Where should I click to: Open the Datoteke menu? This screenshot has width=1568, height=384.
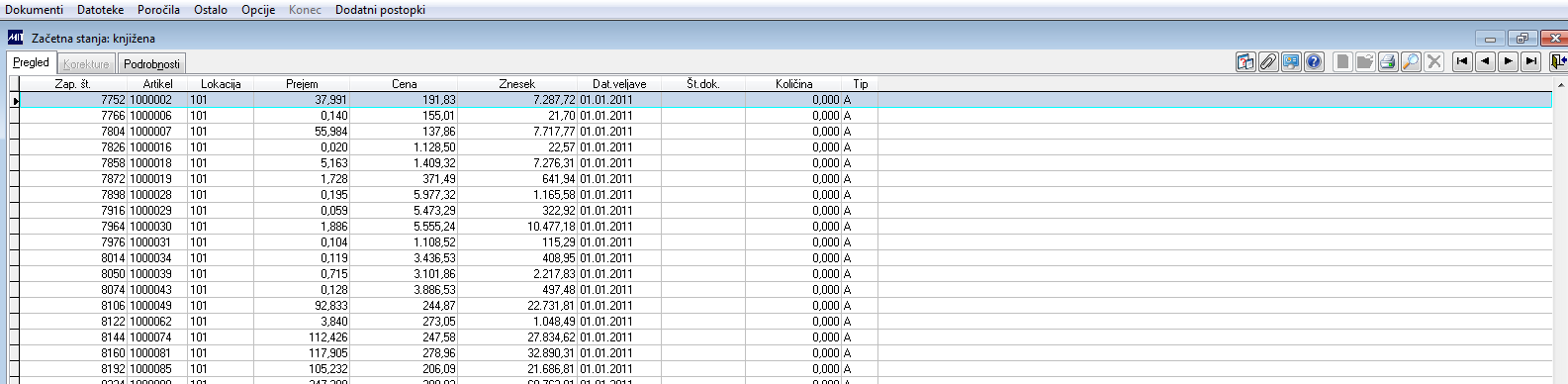tap(101, 10)
